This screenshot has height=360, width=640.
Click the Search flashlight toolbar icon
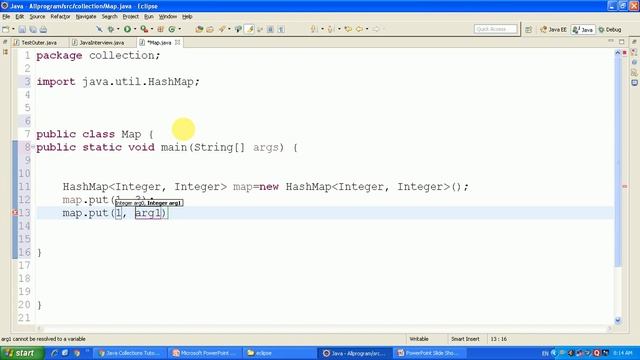222,29
